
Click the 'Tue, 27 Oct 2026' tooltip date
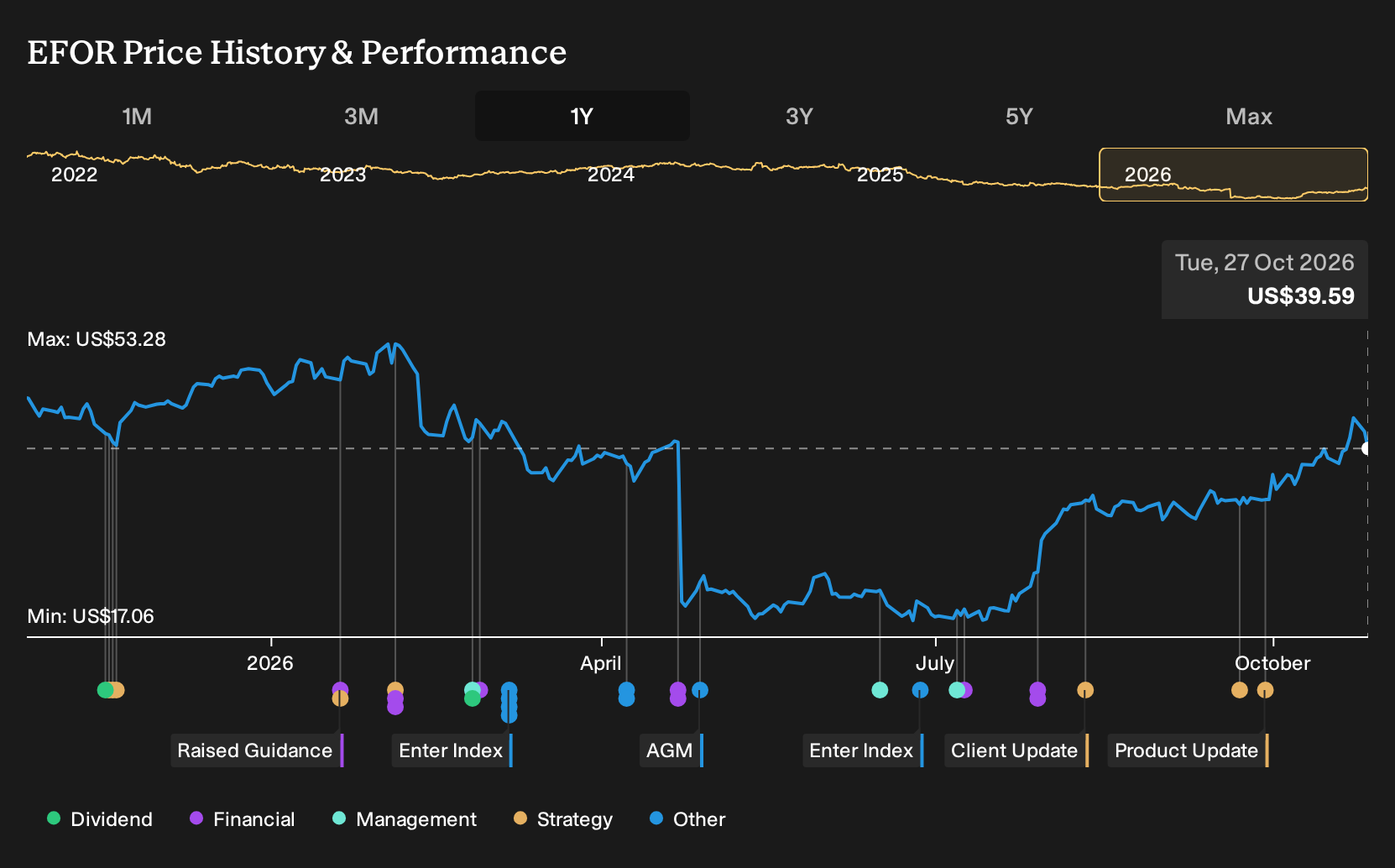point(1265,263)
